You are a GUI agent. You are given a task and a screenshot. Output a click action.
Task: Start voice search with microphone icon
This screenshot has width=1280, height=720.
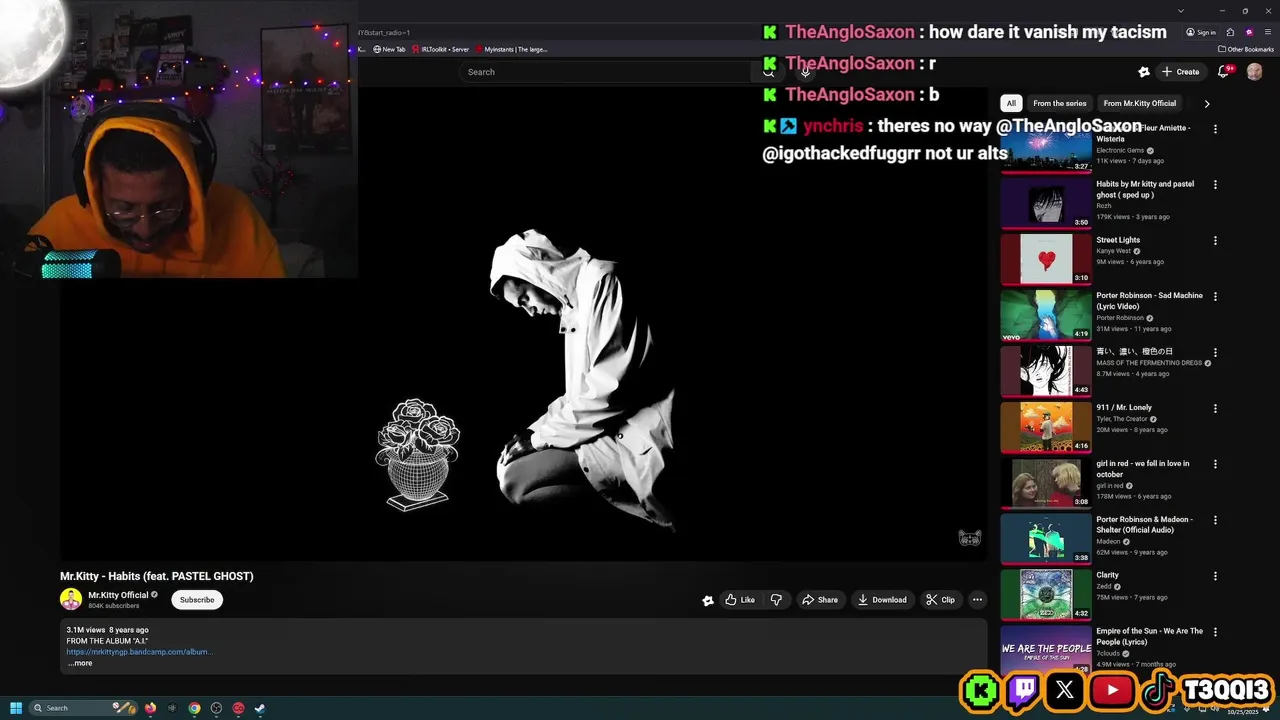click(805, 72)
